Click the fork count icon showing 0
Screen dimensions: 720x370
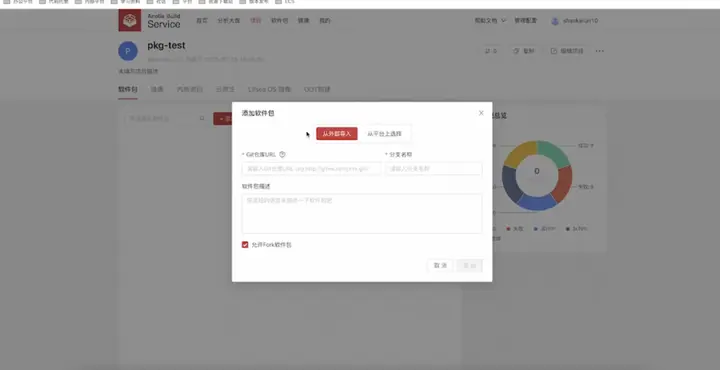pos(490,51)
